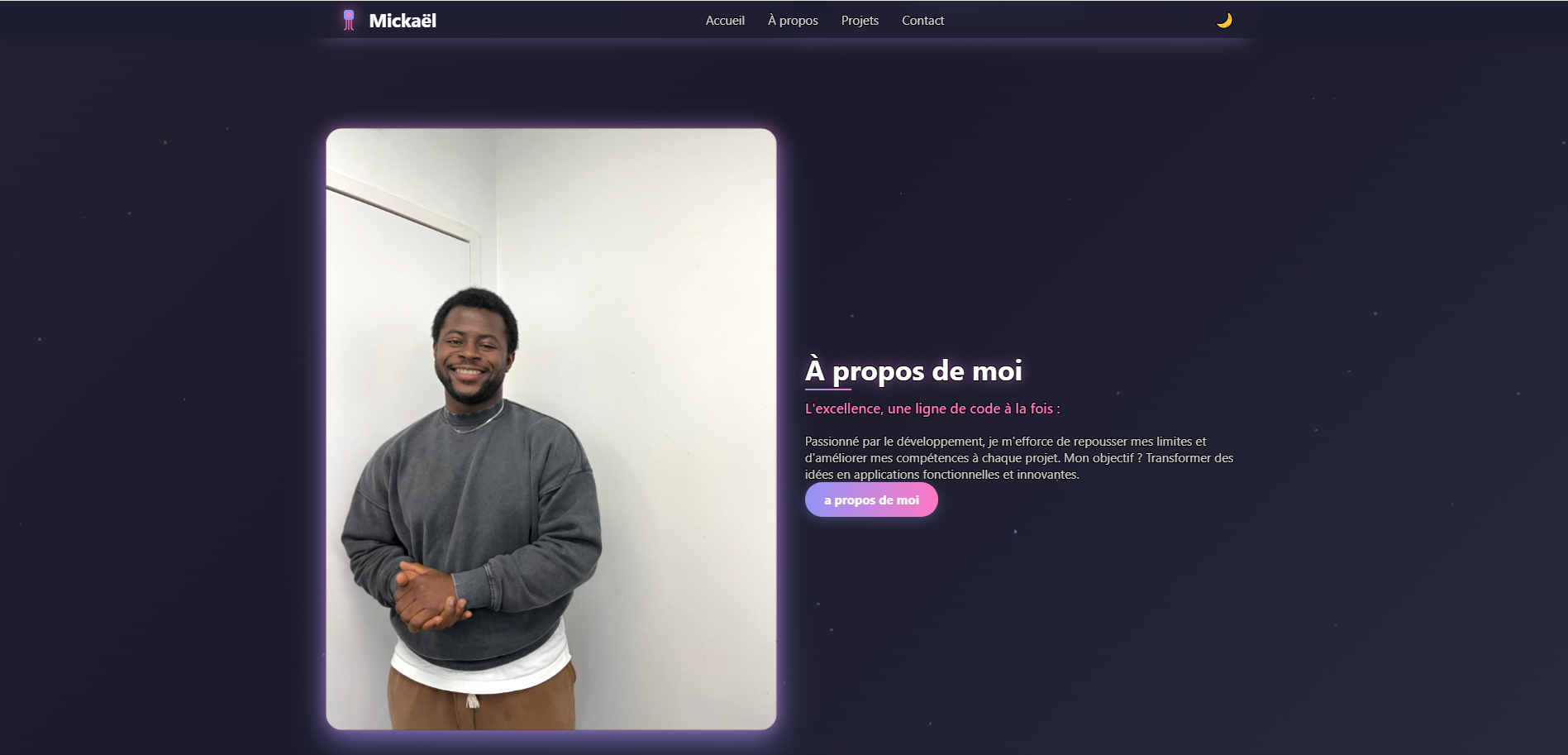Click the clasped hands in the portrait

pos(428,594)
